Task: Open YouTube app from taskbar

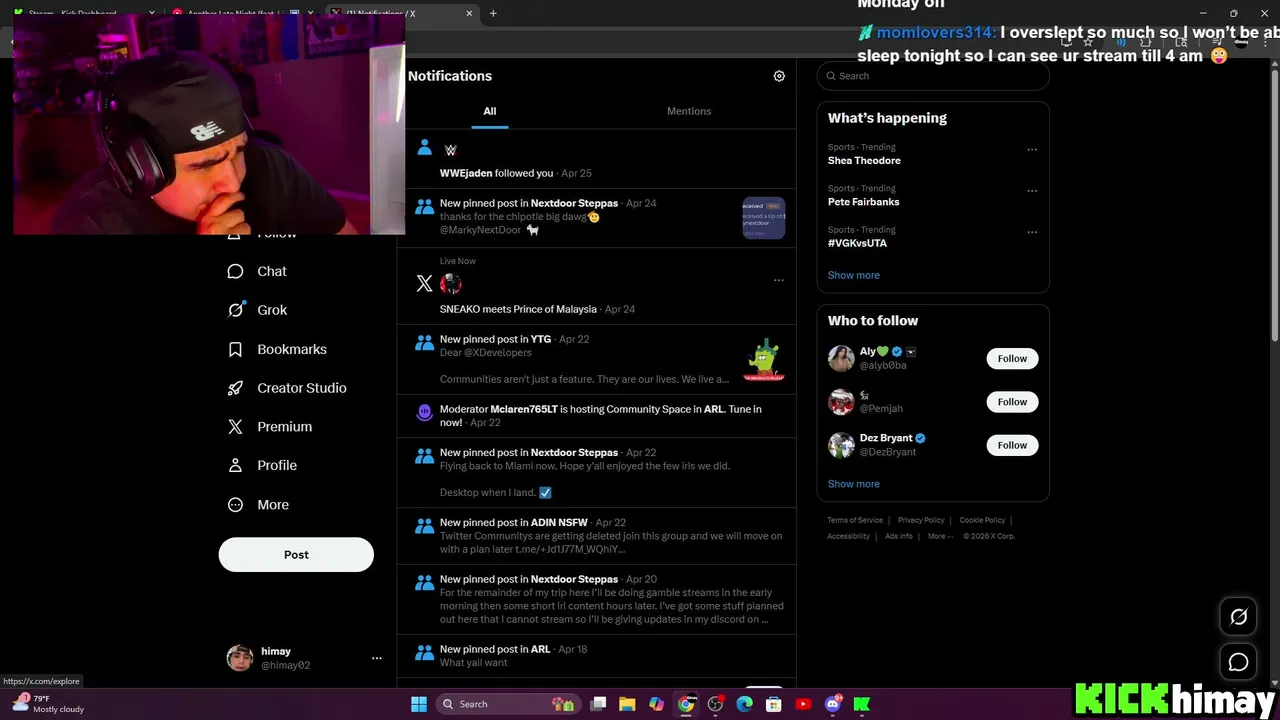Action: pyautogui.click(x=803, y=704)
